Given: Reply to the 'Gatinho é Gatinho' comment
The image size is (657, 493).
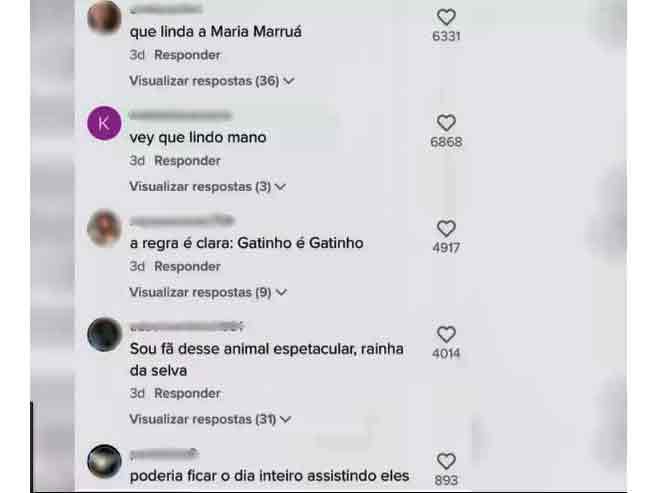Looking at the screenshot, I should (x=187, y=266).
